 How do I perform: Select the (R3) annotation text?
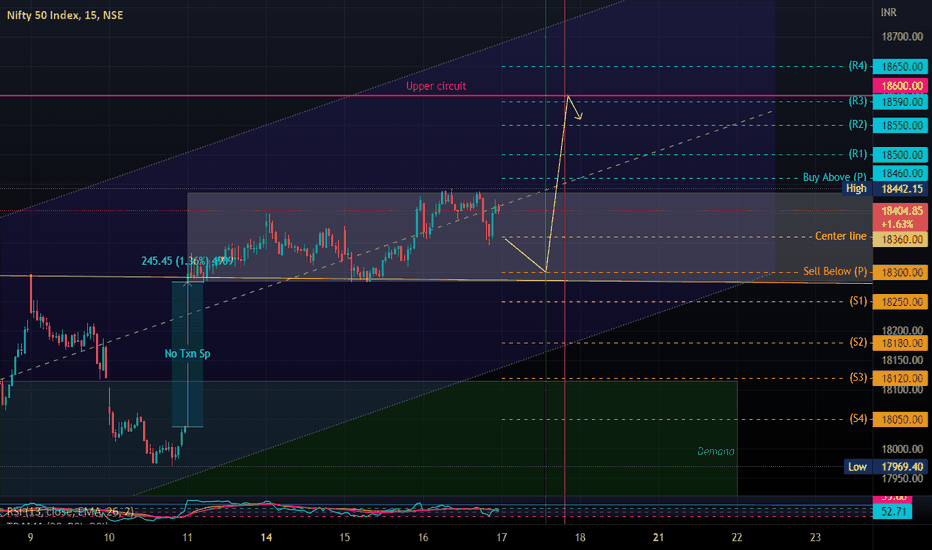(858, 101)
